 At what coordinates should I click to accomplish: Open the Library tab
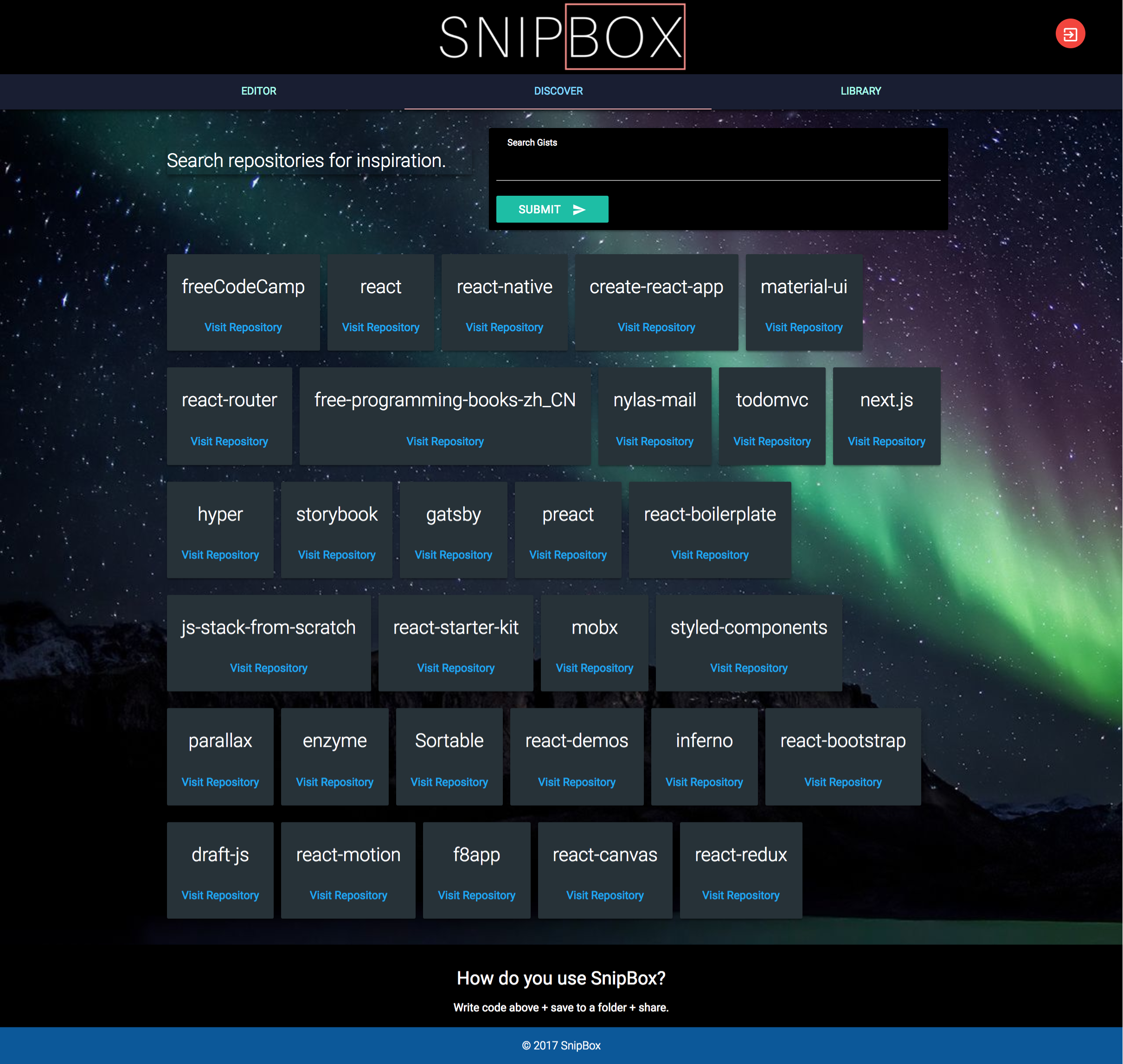coord(860,91)
